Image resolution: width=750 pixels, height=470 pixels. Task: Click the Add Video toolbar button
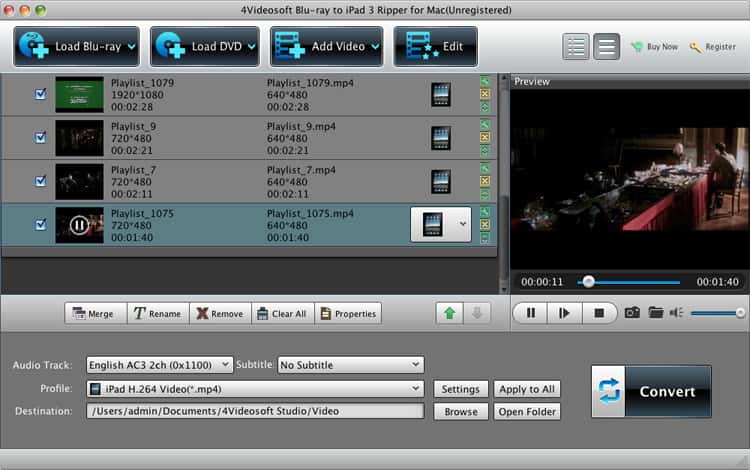click(327, 46)
